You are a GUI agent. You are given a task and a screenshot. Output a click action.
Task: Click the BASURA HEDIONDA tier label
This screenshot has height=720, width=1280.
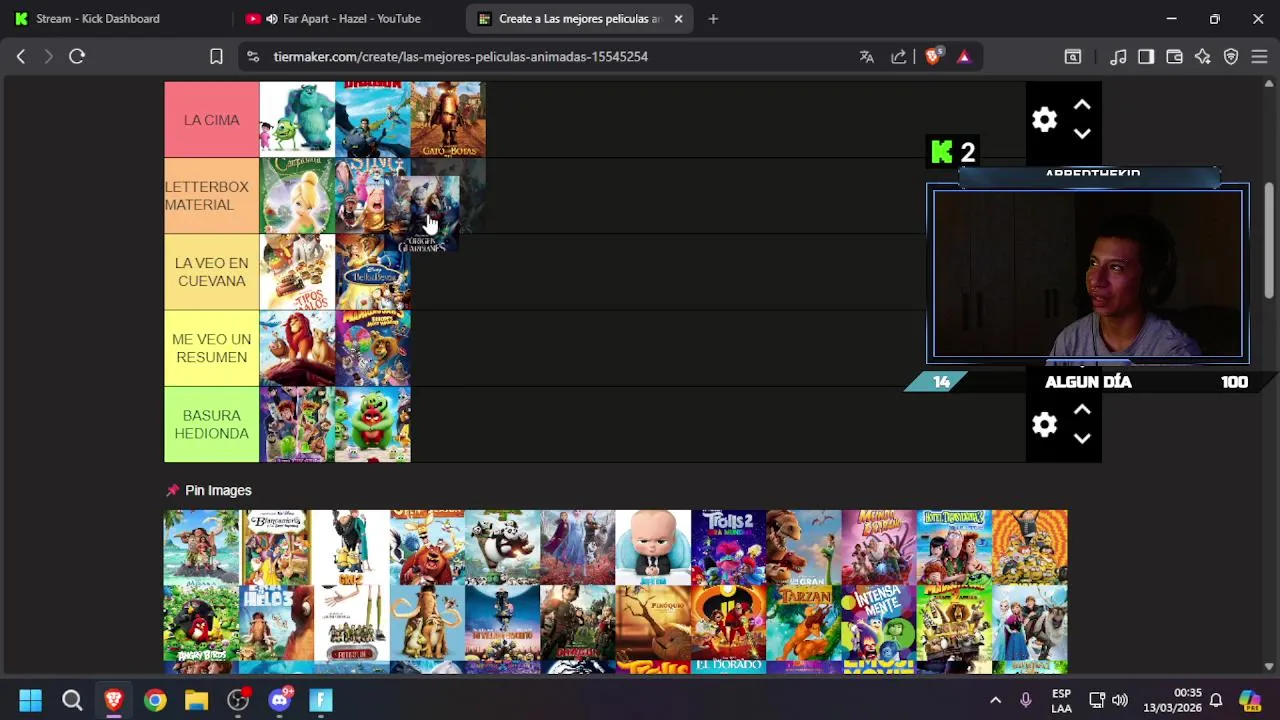(212, 425)
